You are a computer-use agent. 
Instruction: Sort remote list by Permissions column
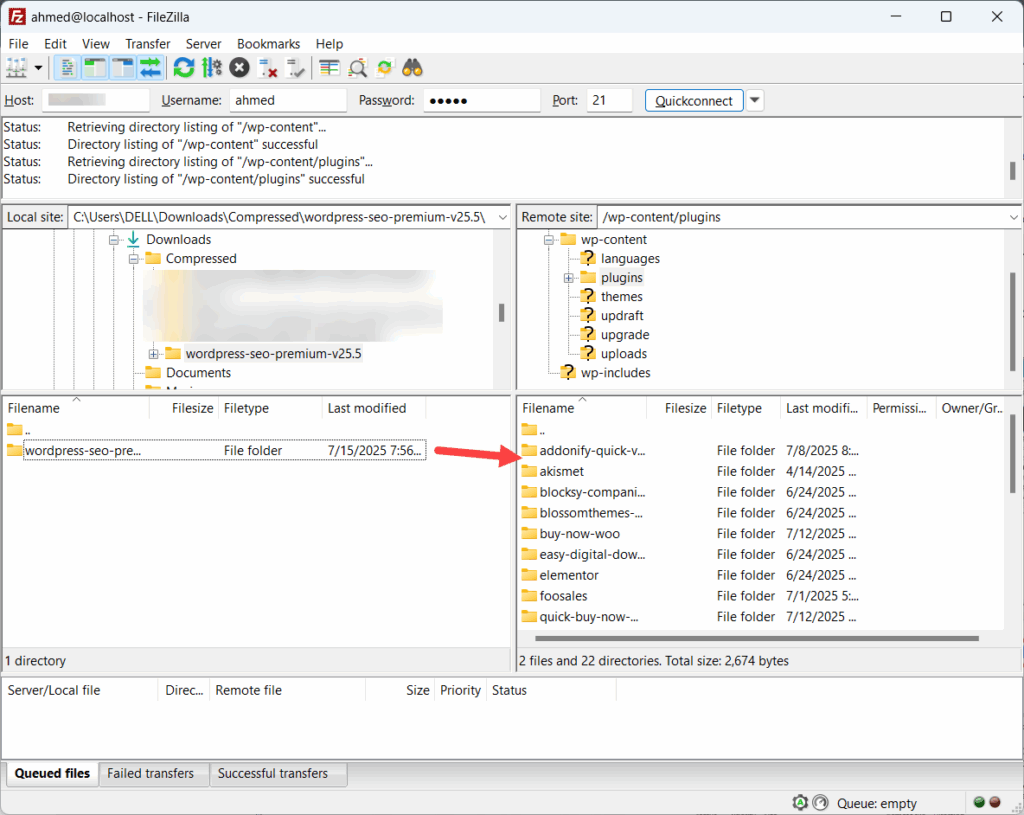[x=901, y=408]
